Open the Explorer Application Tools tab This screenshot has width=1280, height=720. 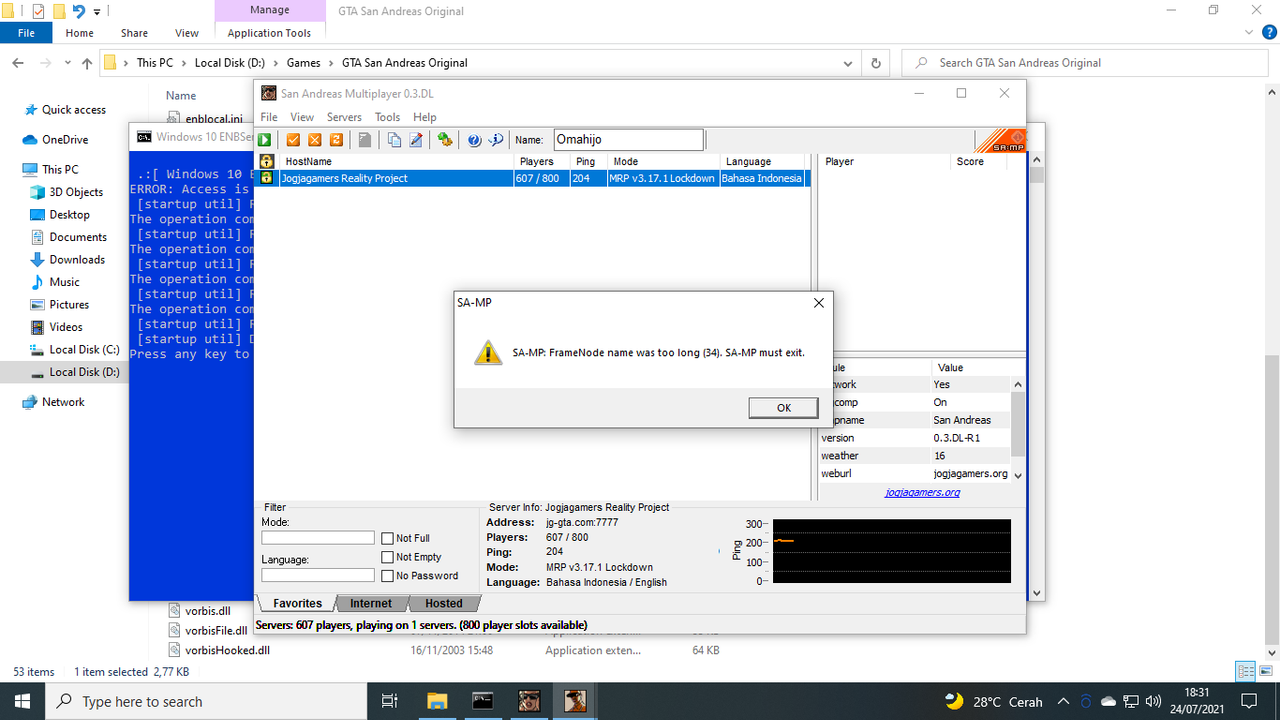(x=269, y=33)
